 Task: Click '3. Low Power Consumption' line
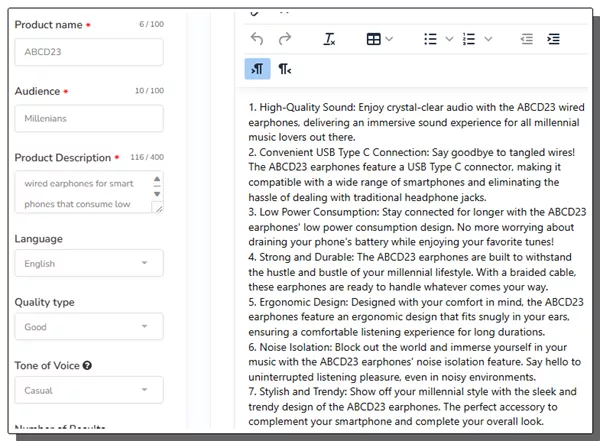click(417, 212)
